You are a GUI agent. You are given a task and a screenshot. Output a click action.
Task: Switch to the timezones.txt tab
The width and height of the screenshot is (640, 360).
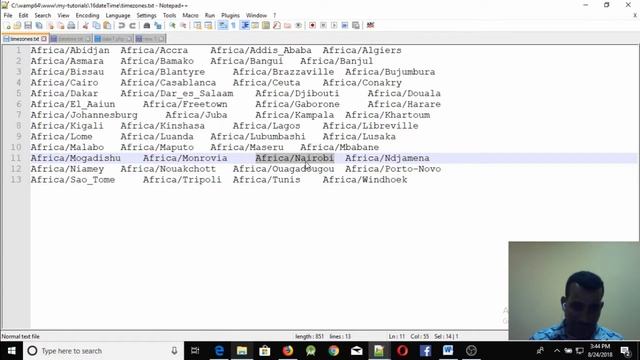click(24, 39)
